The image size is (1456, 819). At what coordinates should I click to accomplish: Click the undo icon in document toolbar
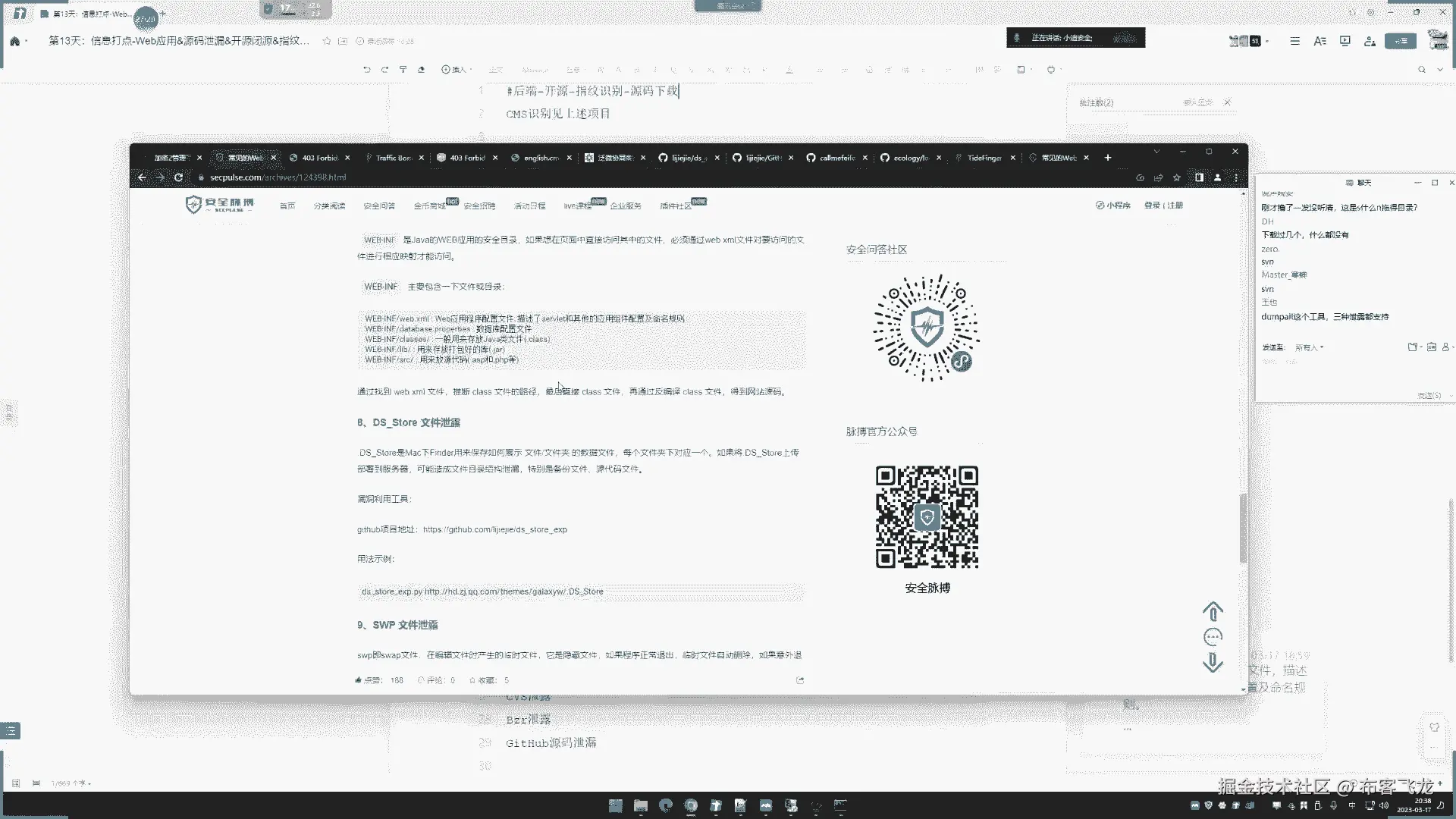tap(366, 70)
